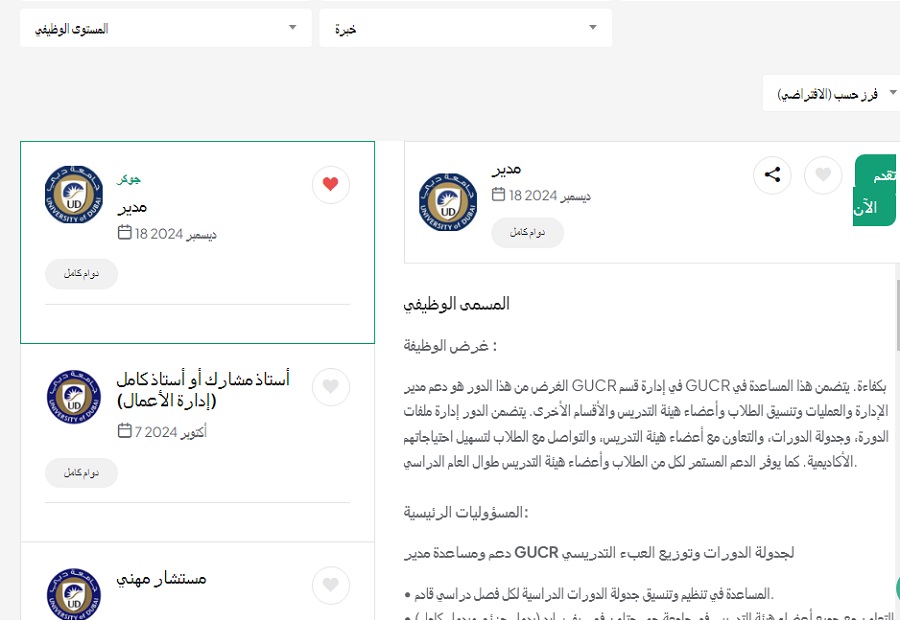Select the مستشار مهني job title
Viewport: 900px width, 621px height.
tap(161, 578)
